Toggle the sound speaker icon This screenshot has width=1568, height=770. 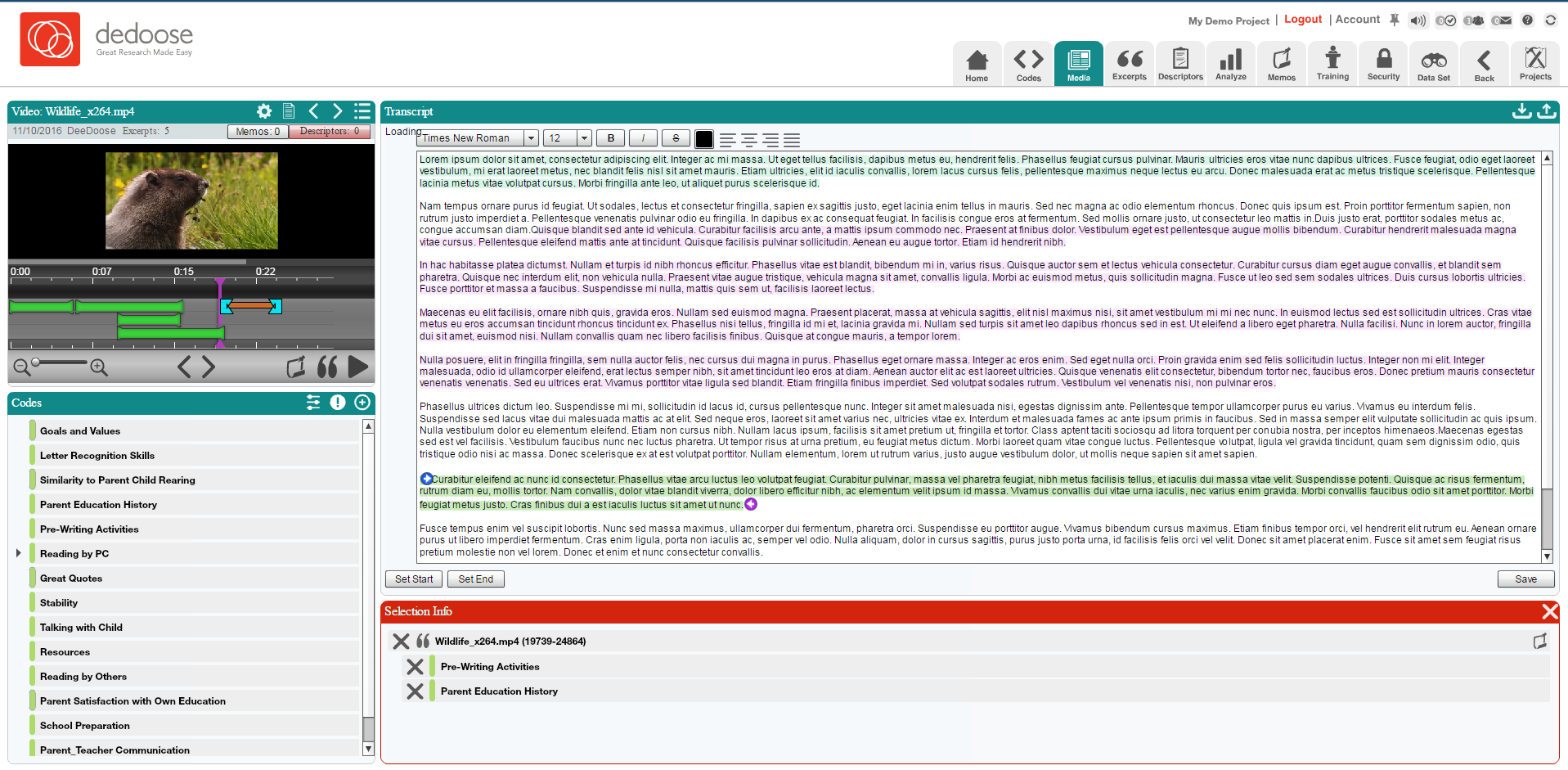click(1418, 20)
